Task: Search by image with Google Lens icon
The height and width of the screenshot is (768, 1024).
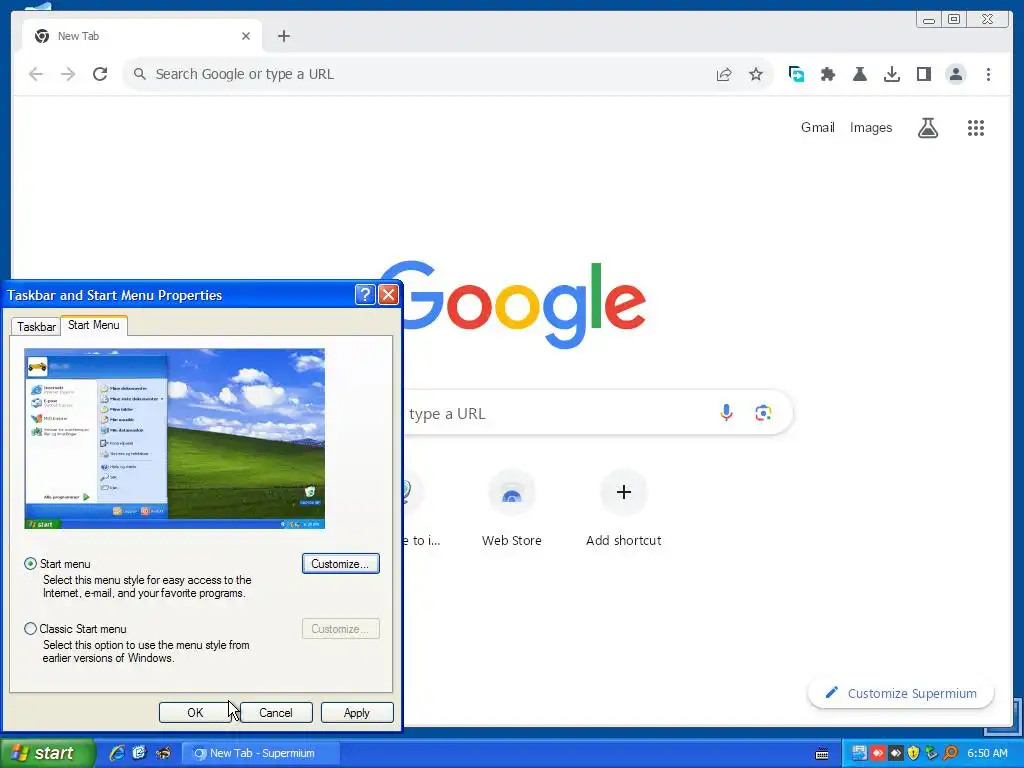Action: [763, 413]
